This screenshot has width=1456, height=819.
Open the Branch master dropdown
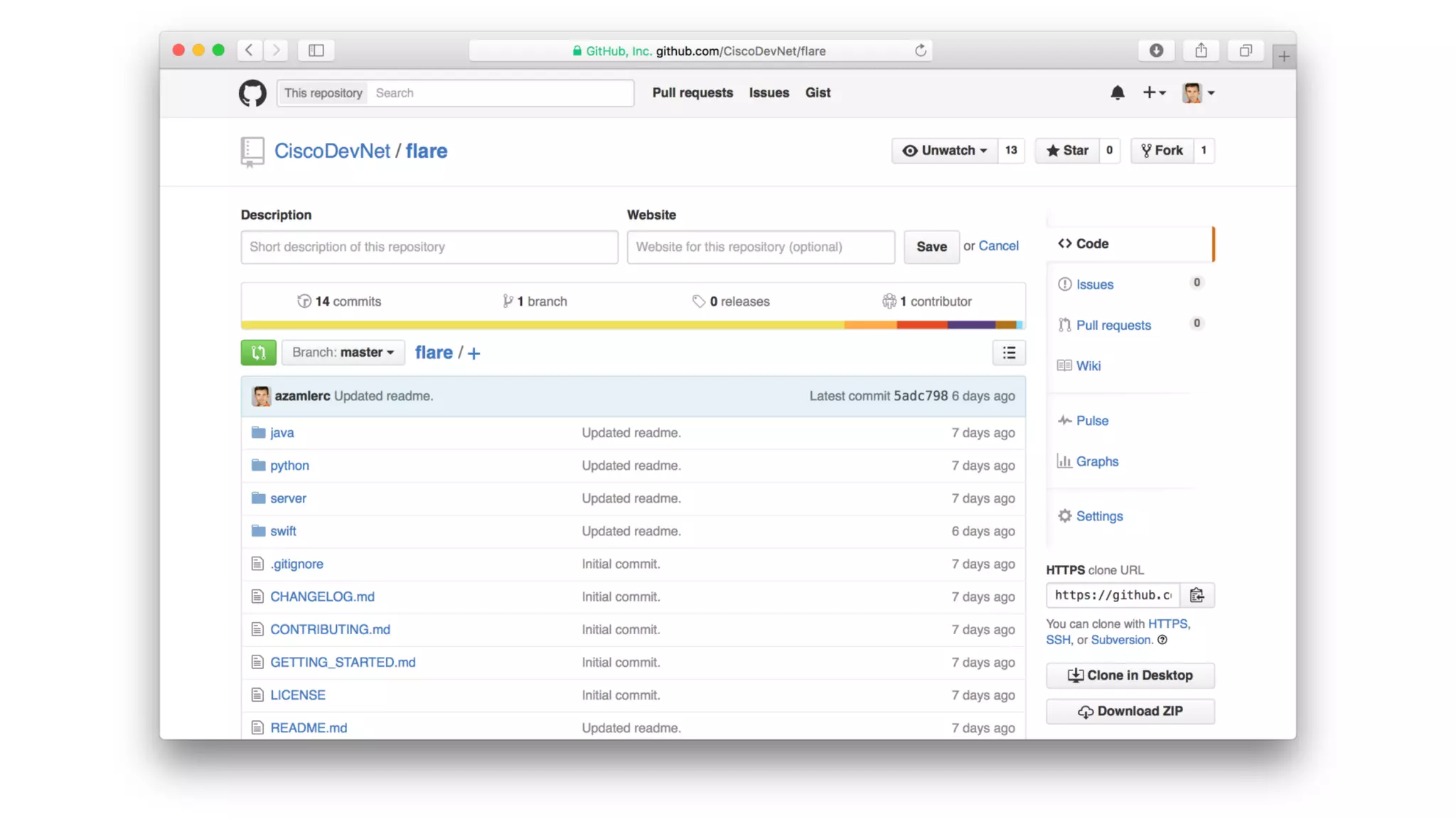click(343, 353)
